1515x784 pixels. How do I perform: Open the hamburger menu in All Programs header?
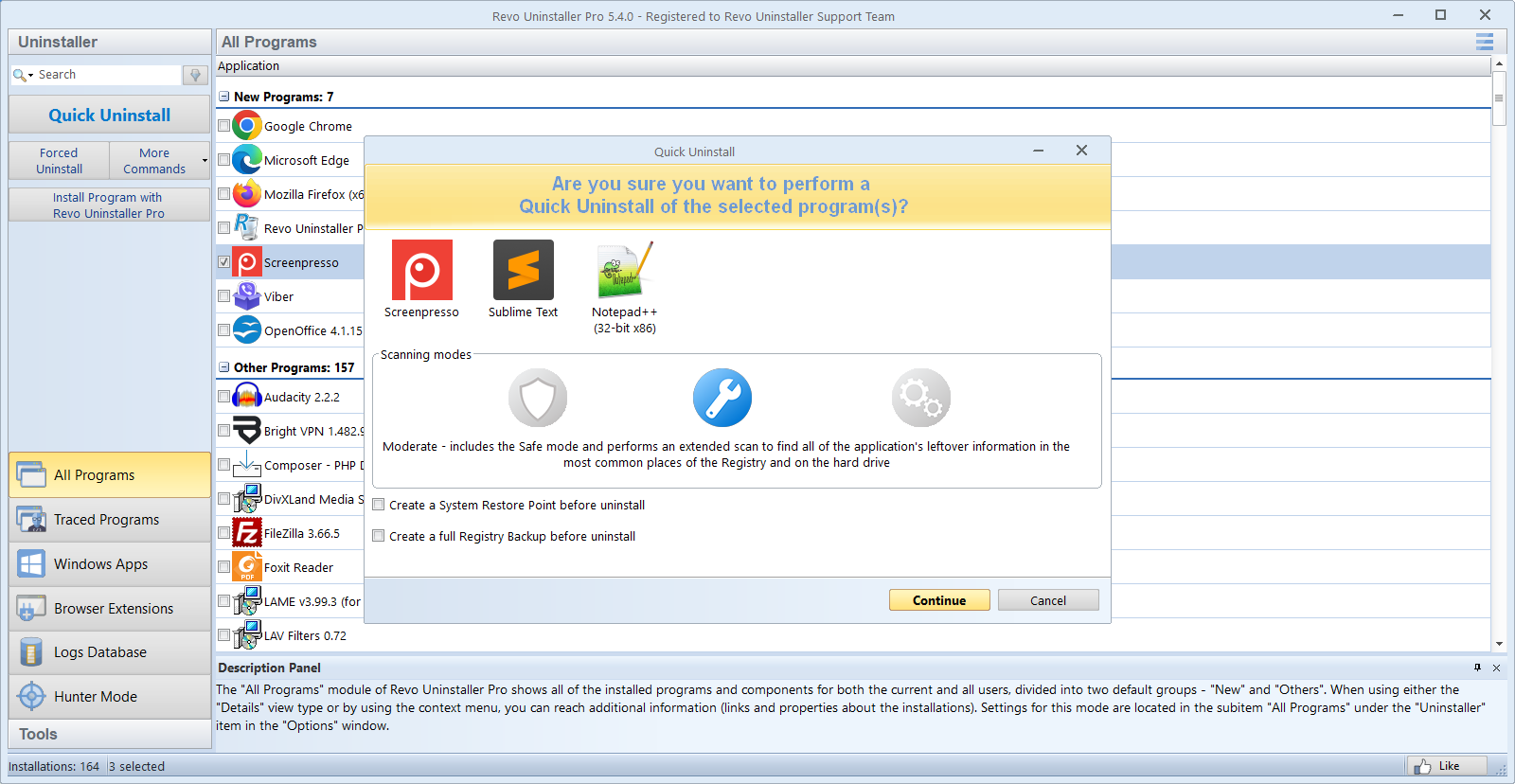[x=1484, y=42]
